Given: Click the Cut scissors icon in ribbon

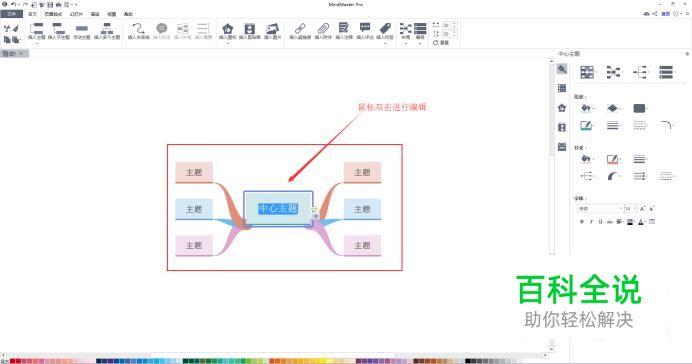Looking at the screenshot, I should (x=7, y=29).
